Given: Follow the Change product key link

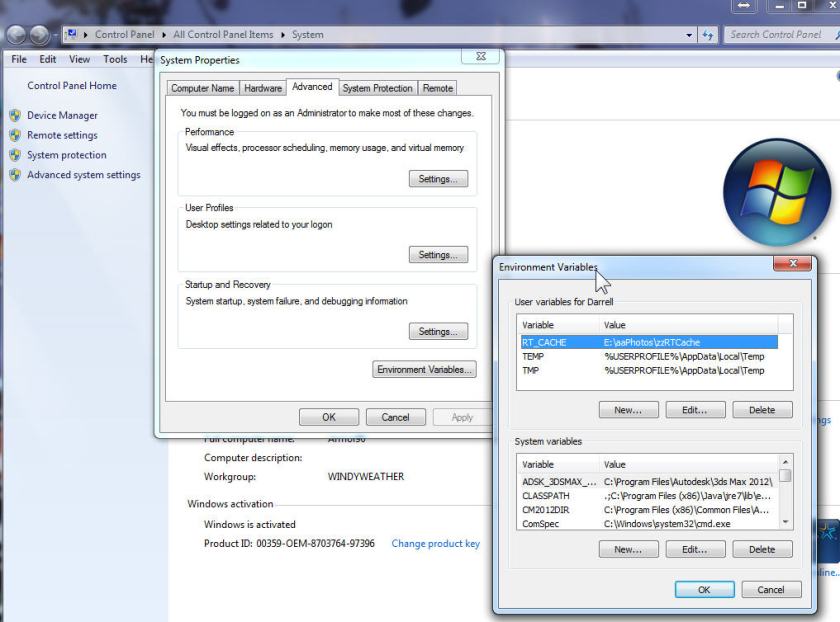Looking at the screenshot, I should click(435, 544).
